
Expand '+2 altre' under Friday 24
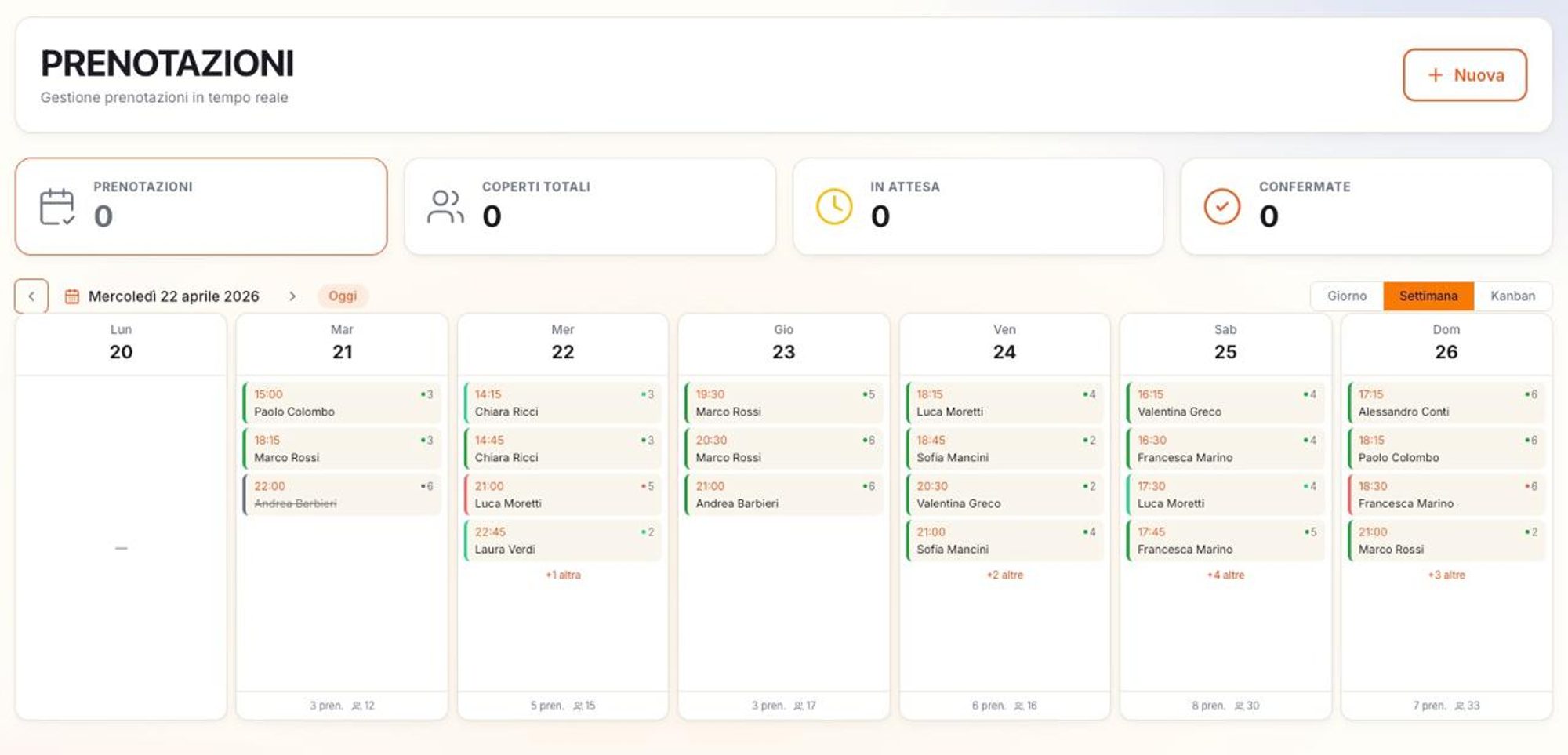click(1005, 575)
